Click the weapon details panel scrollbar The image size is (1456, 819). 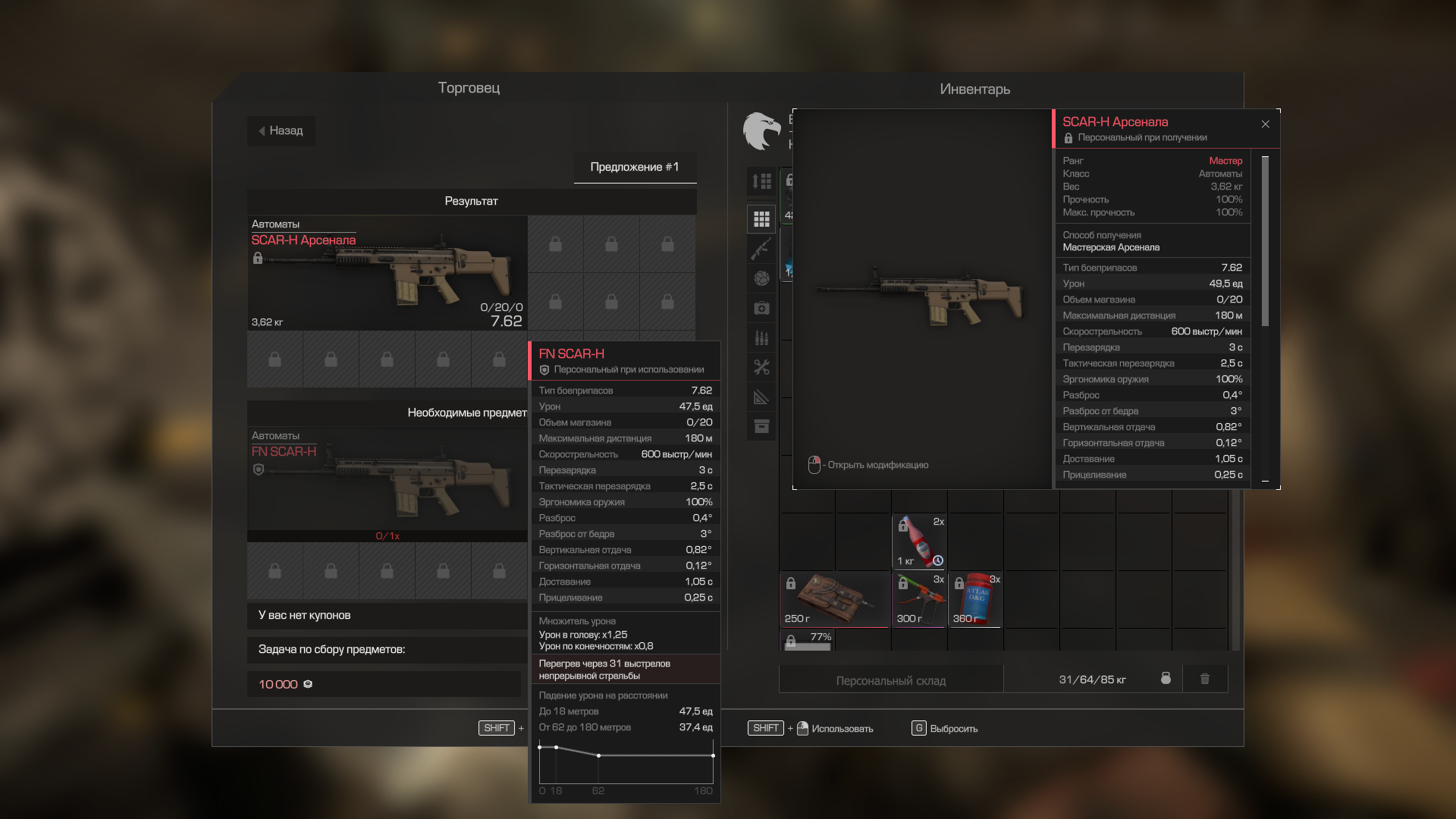1265,241
